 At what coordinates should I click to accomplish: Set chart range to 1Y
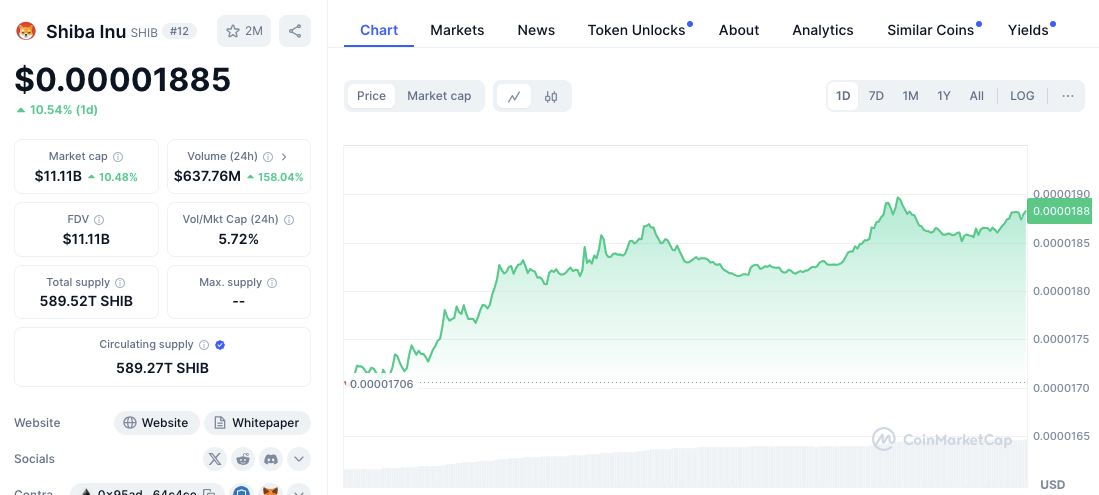pos(944,96)
